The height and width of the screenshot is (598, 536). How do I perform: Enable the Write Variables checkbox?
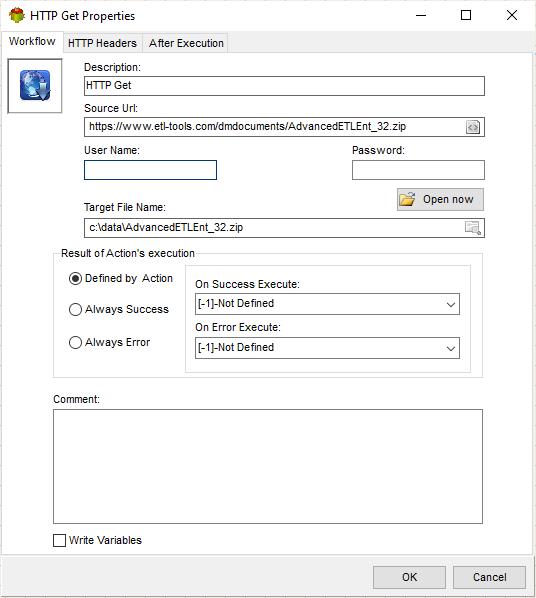pyautogui.click(x=59, y=540)
